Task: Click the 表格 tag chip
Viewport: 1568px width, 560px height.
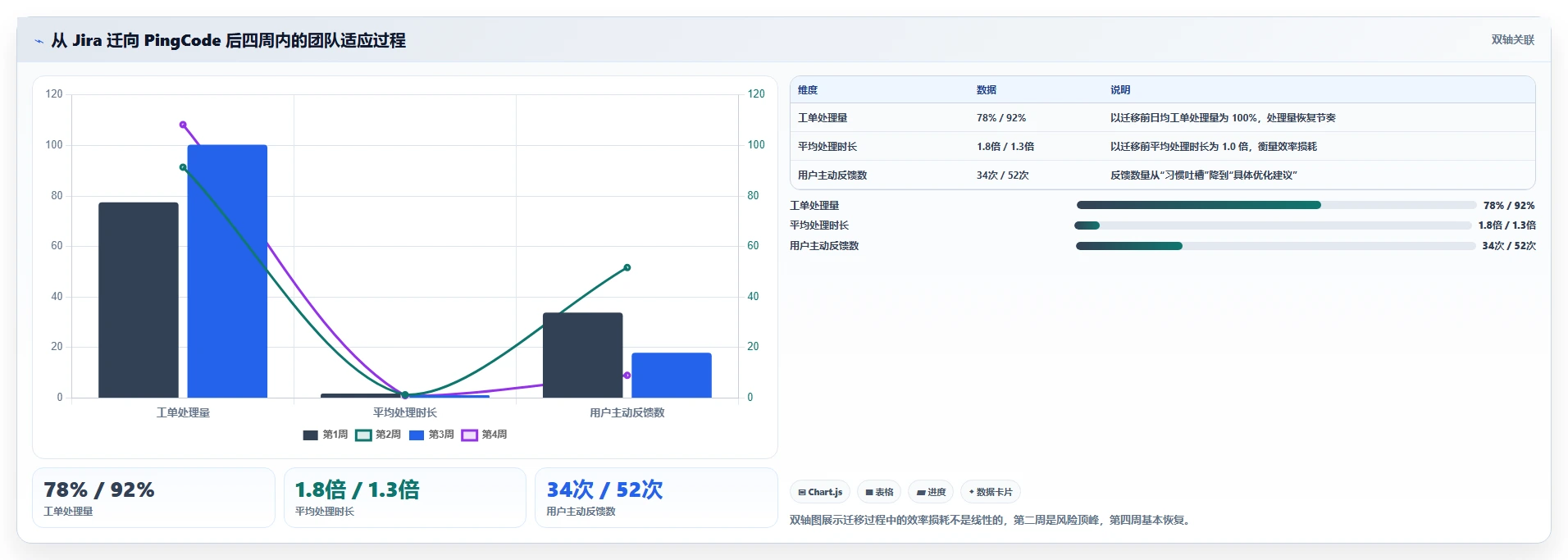Action: tap(879, 492)
